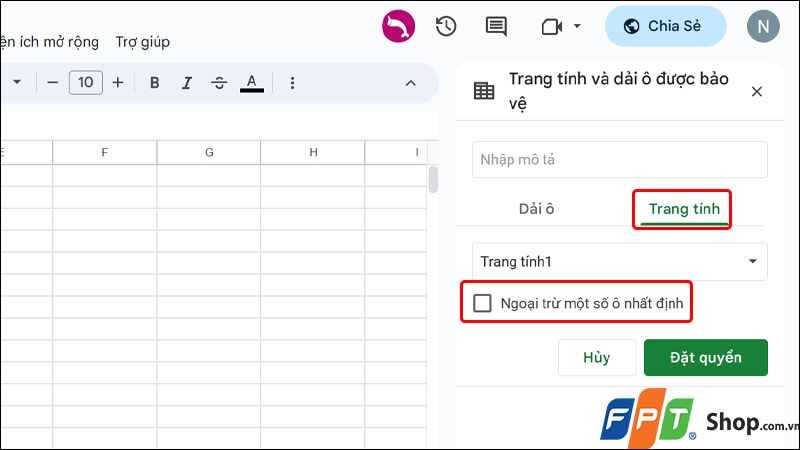800x450 pixels.
Task: Click the Hủy cancel button
Action: (x=596, y=357)
